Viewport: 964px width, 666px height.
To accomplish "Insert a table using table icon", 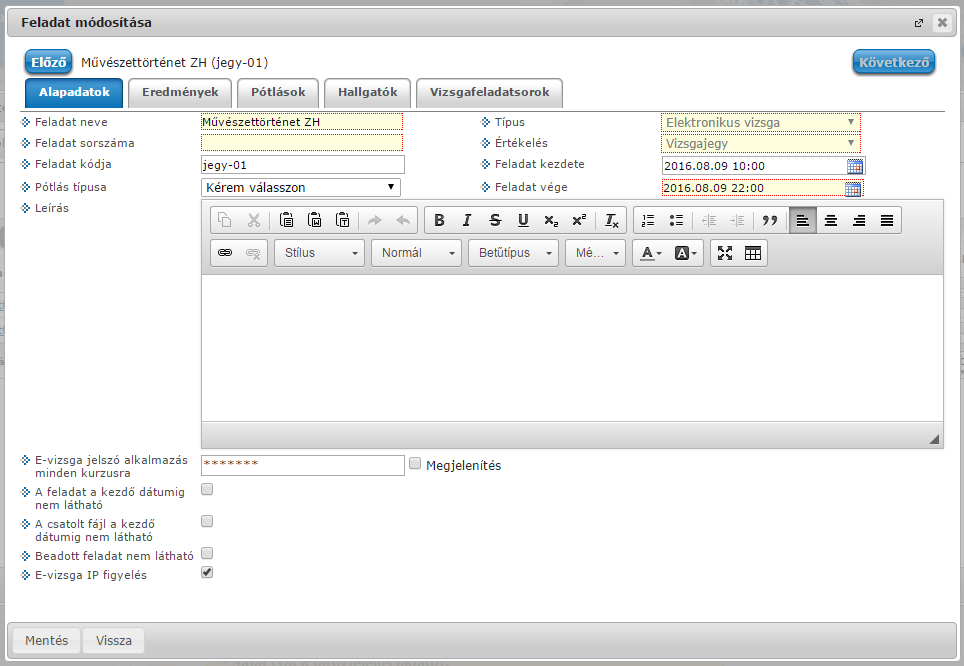I will click(x=753, y=253).
